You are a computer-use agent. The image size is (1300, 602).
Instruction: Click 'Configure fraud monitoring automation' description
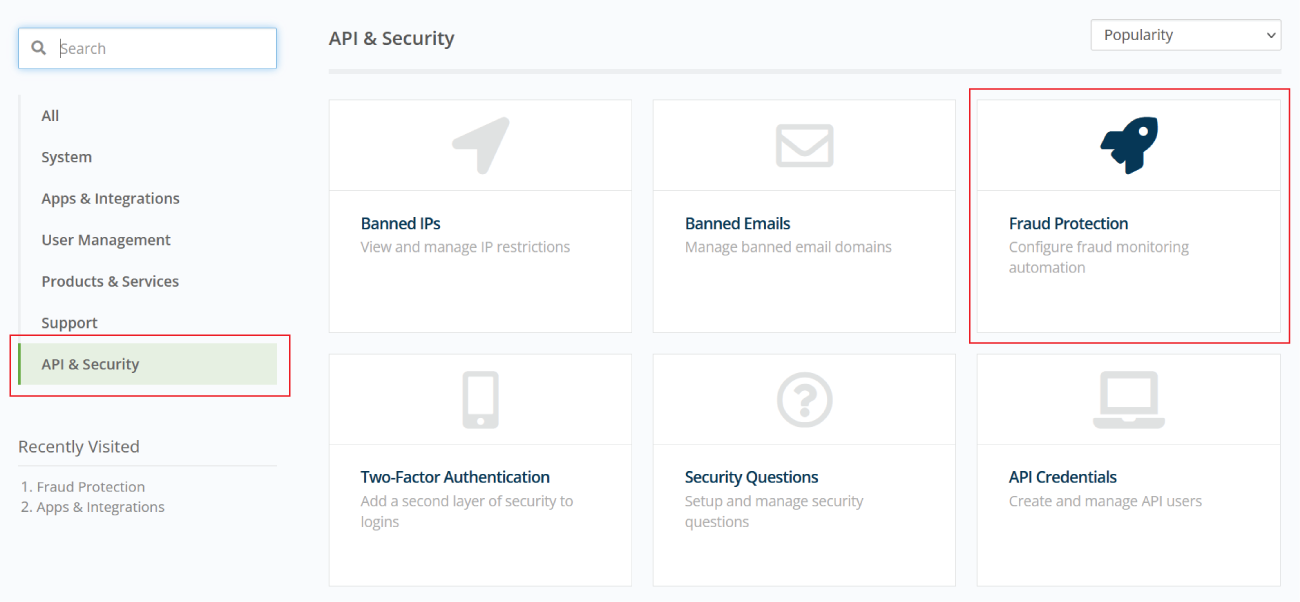(x=1099, y=257)
